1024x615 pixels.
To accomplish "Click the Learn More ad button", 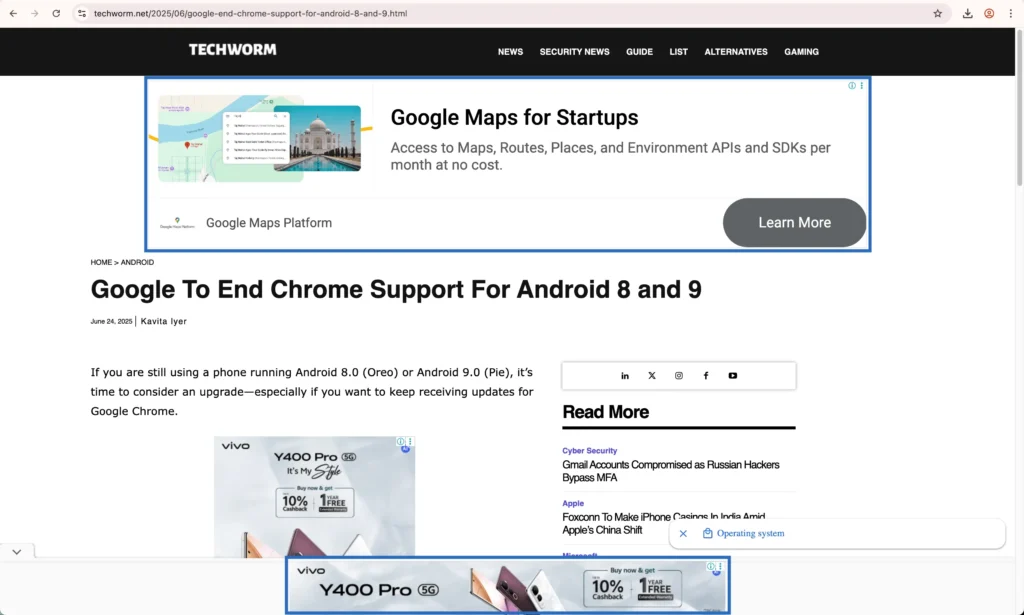I will tap(794, 223).
